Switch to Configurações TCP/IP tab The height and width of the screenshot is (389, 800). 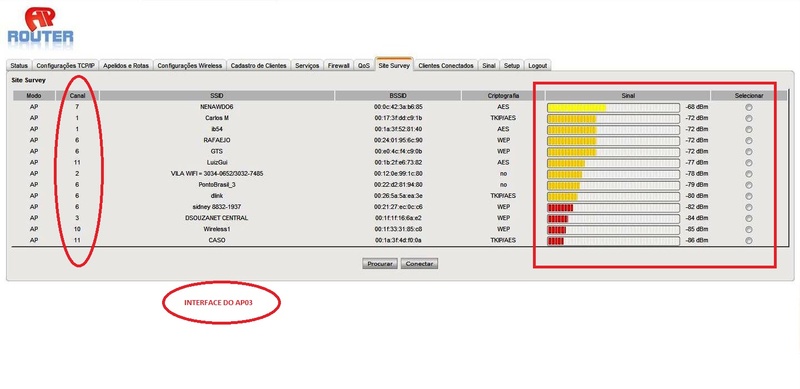[65, 66]
